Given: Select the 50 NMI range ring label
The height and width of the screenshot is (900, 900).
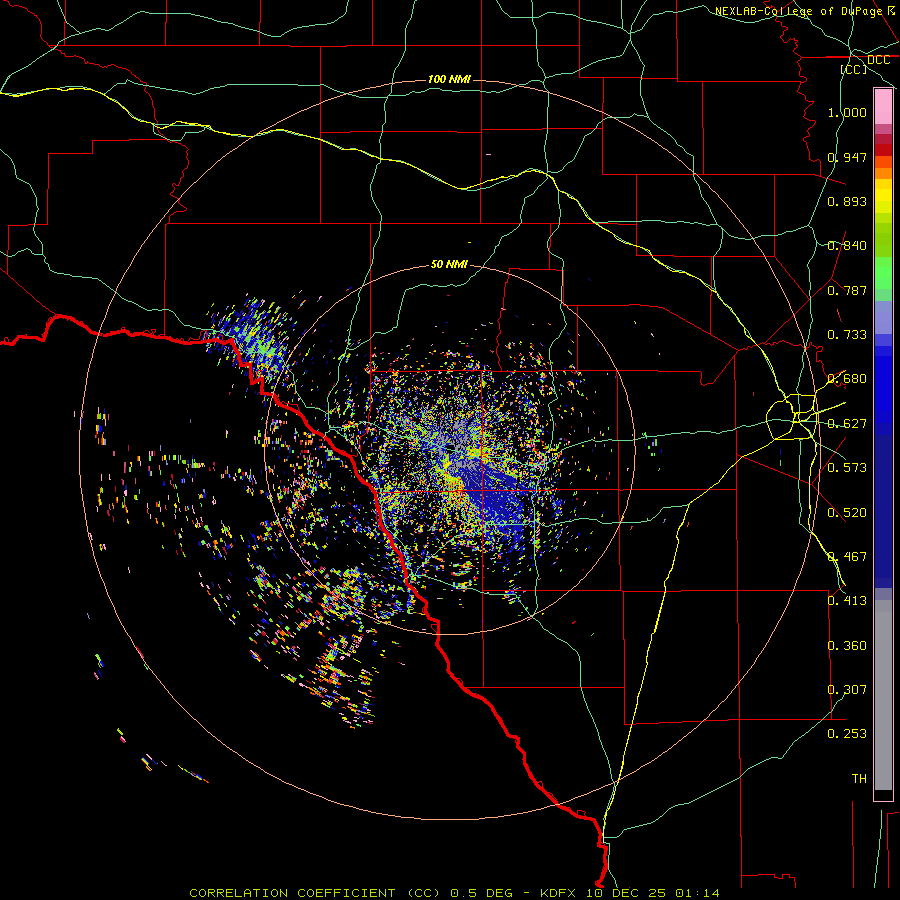Looking at the screenshot, I should 449,264.
